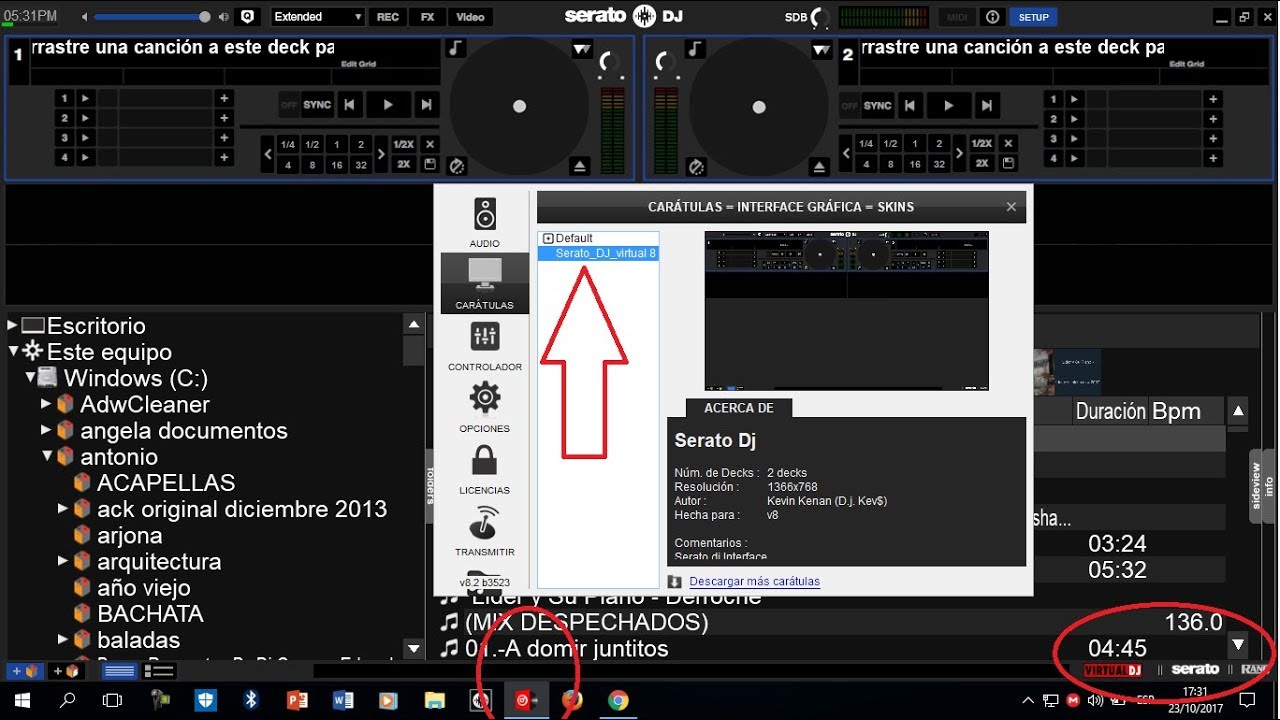
Task: Clear deck 1 loop with X button
Action: (x=431, y=144)
